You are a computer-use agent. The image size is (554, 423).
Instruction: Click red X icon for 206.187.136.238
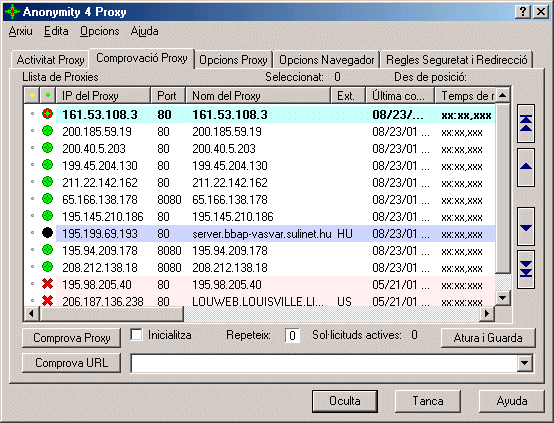(x=47, y=300)
